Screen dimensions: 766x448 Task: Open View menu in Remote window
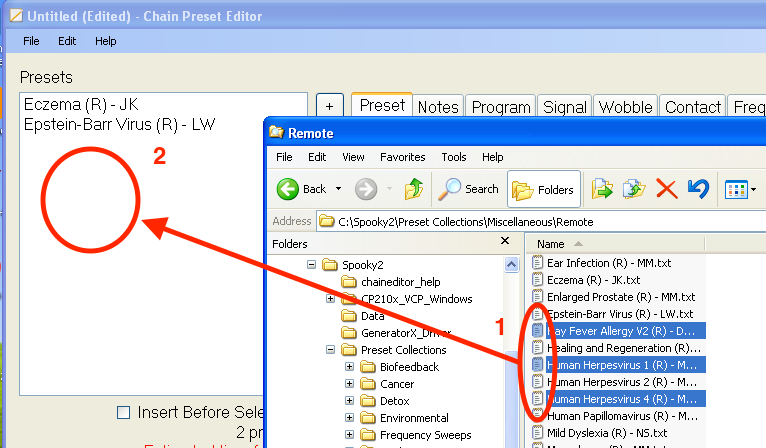[x=353, y=157]
